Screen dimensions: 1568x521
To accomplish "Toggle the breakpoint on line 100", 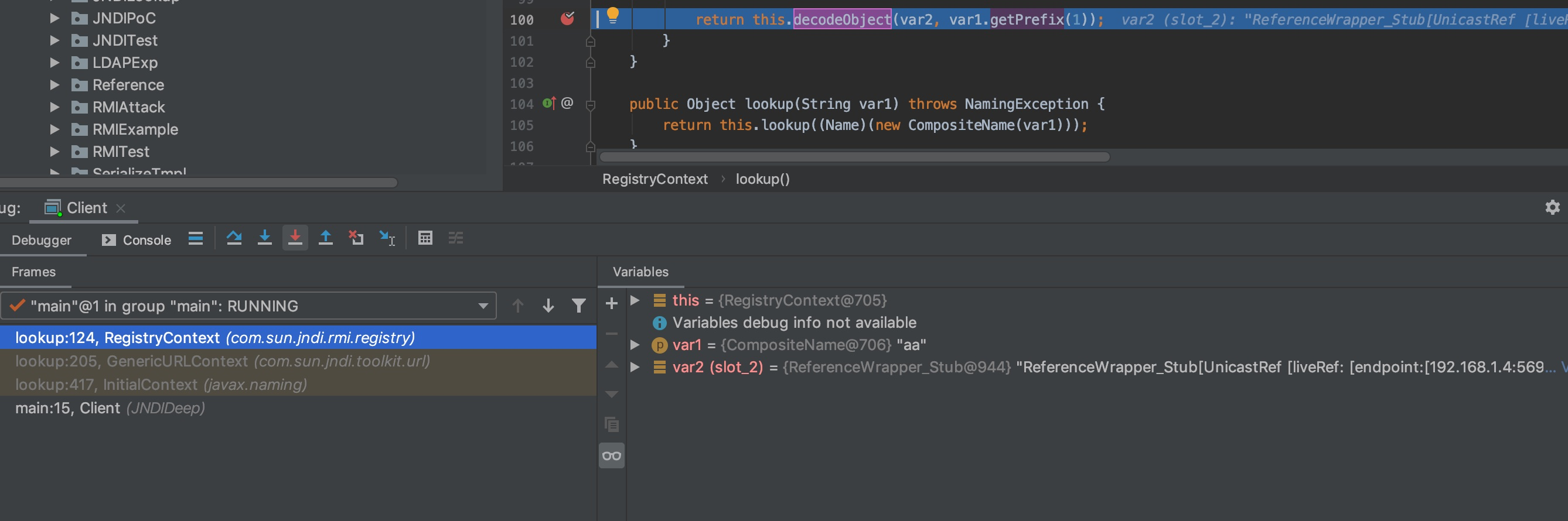I will 567,19.
